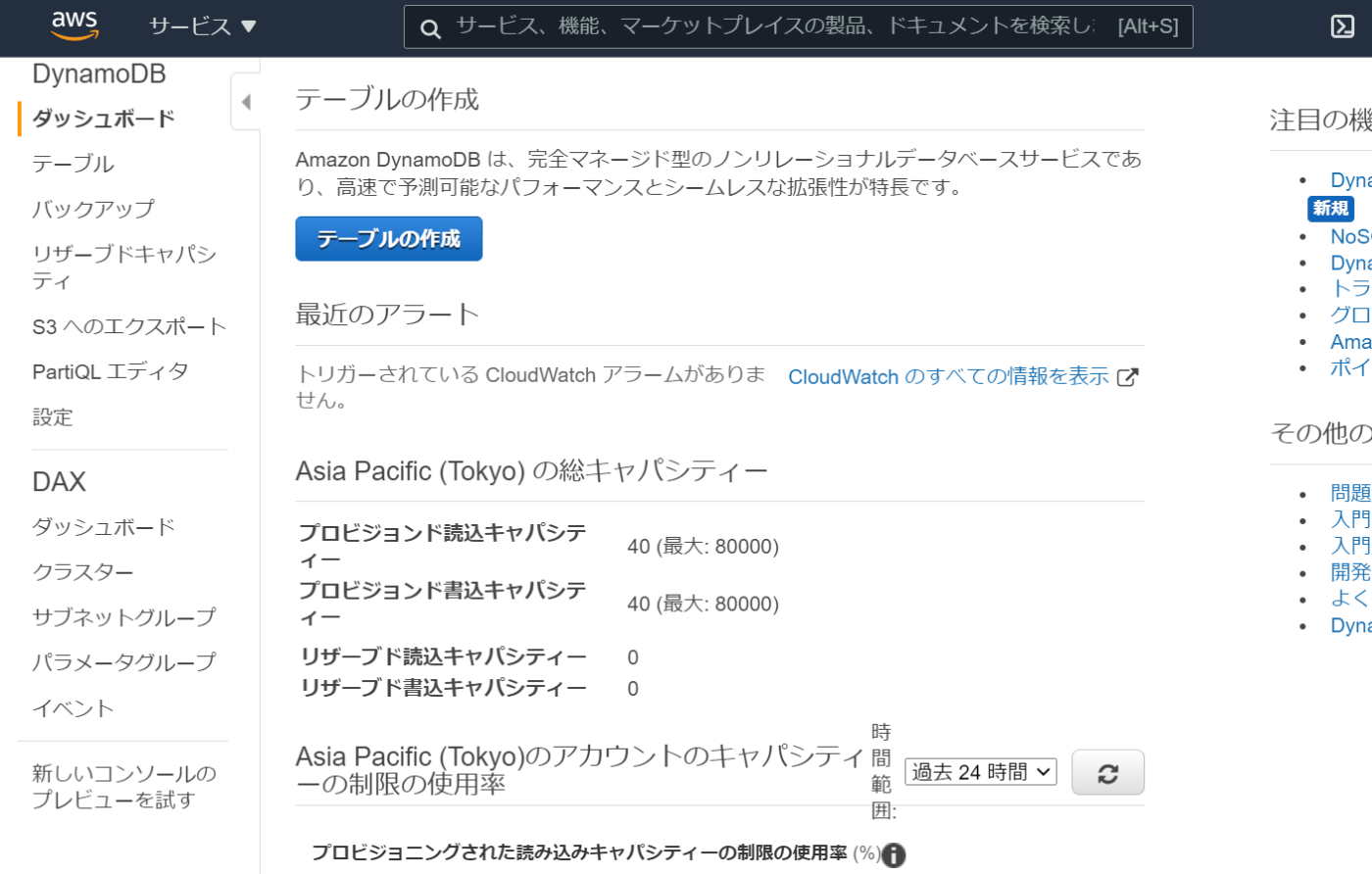1372x874 pixels.
Task: Open CloudWatch のすべての情報を表示 link
Action: click(949, 377)
